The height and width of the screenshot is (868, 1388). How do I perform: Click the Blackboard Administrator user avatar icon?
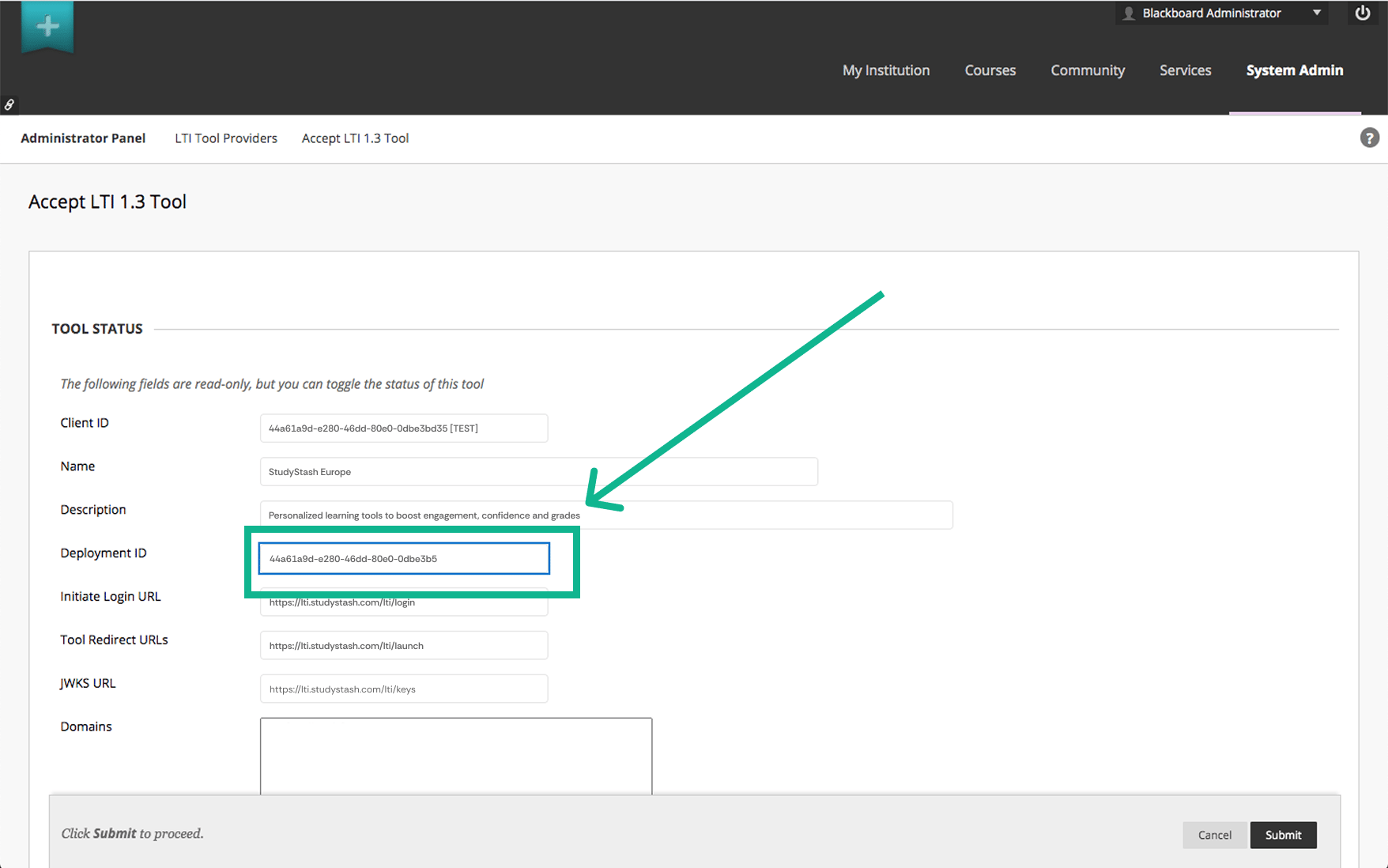tap(1129, 13)
